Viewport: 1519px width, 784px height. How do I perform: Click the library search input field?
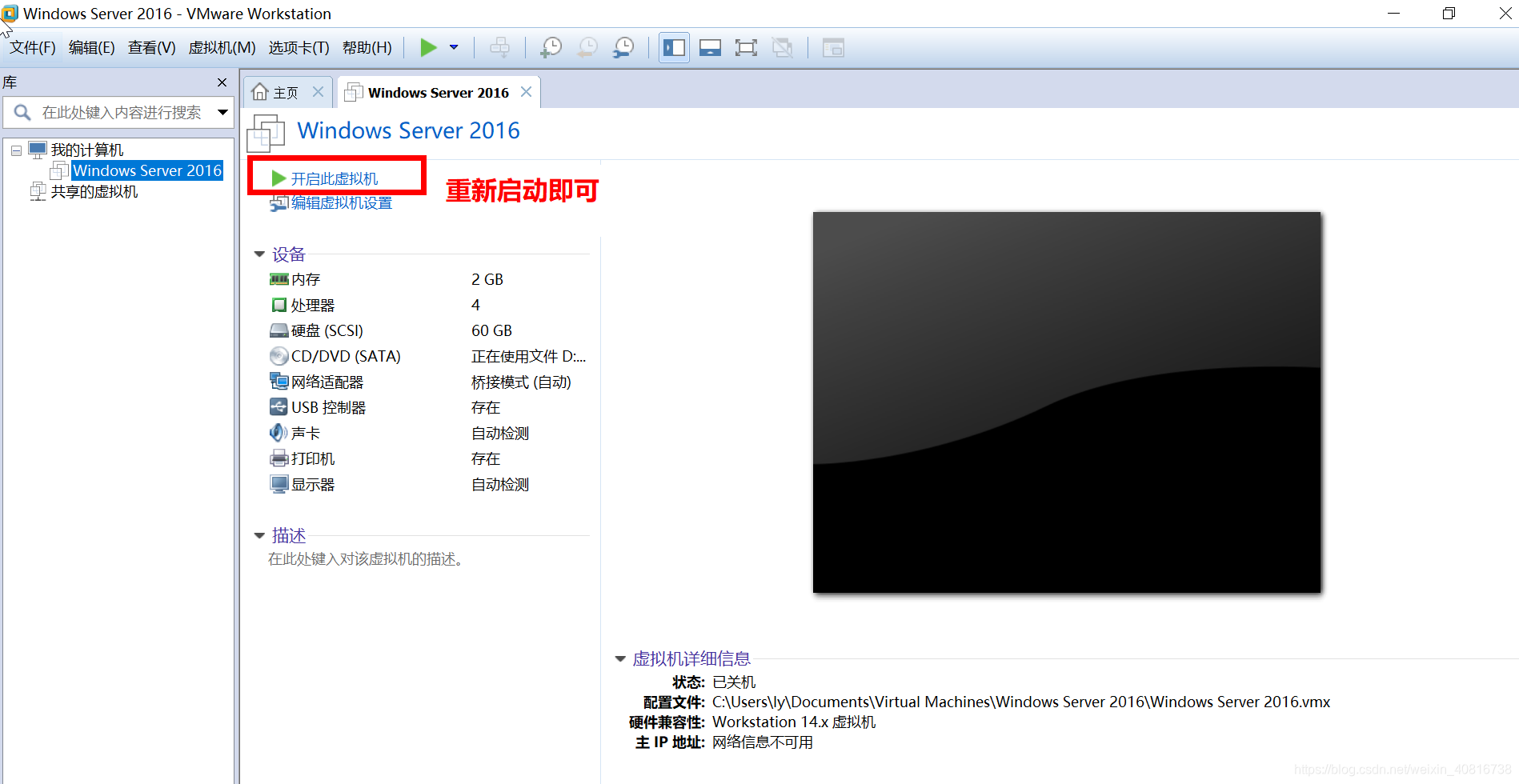(x=120, y=113)
